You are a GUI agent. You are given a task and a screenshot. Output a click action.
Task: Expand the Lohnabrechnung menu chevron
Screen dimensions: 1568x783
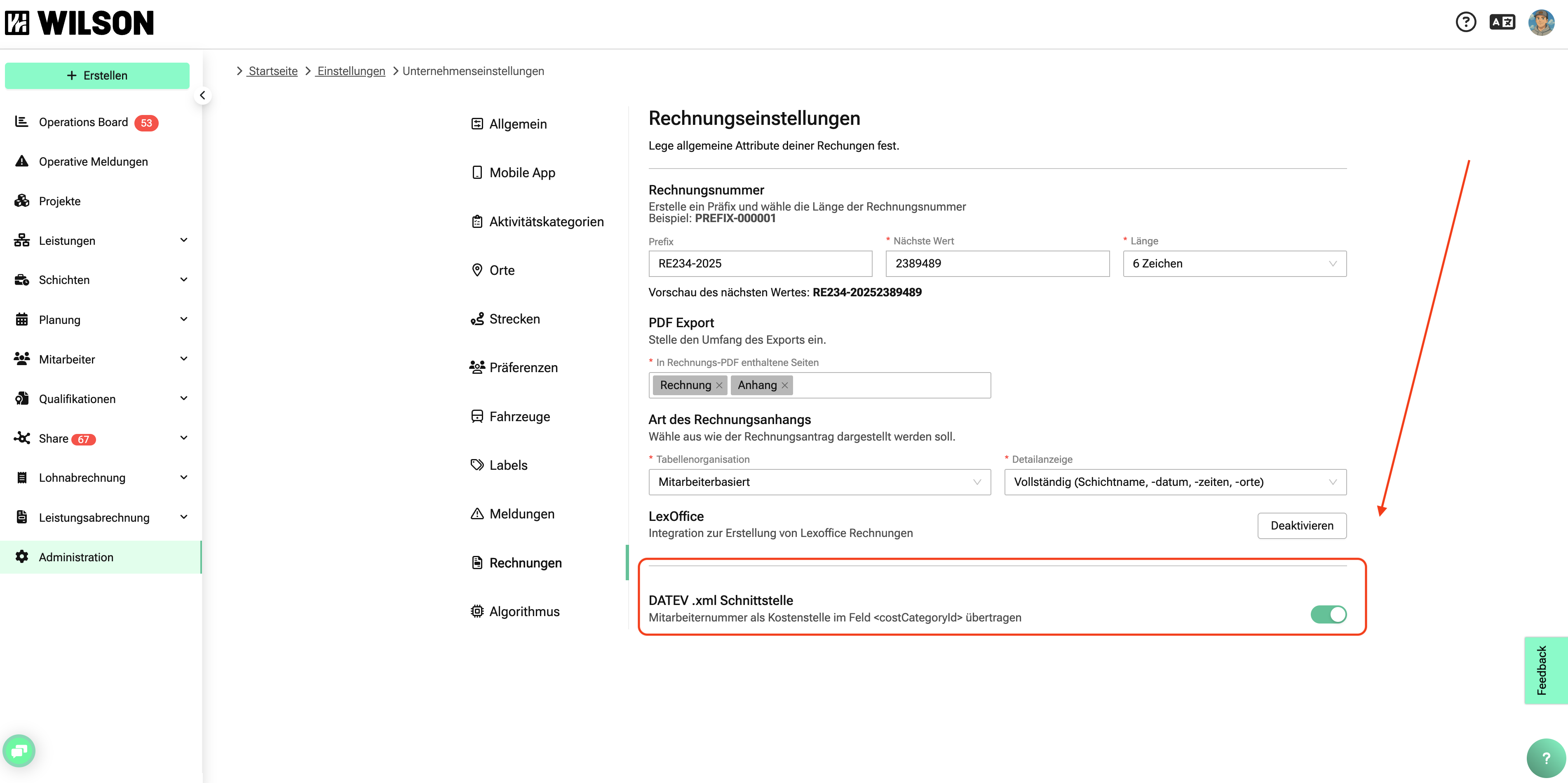click(184, 478)
